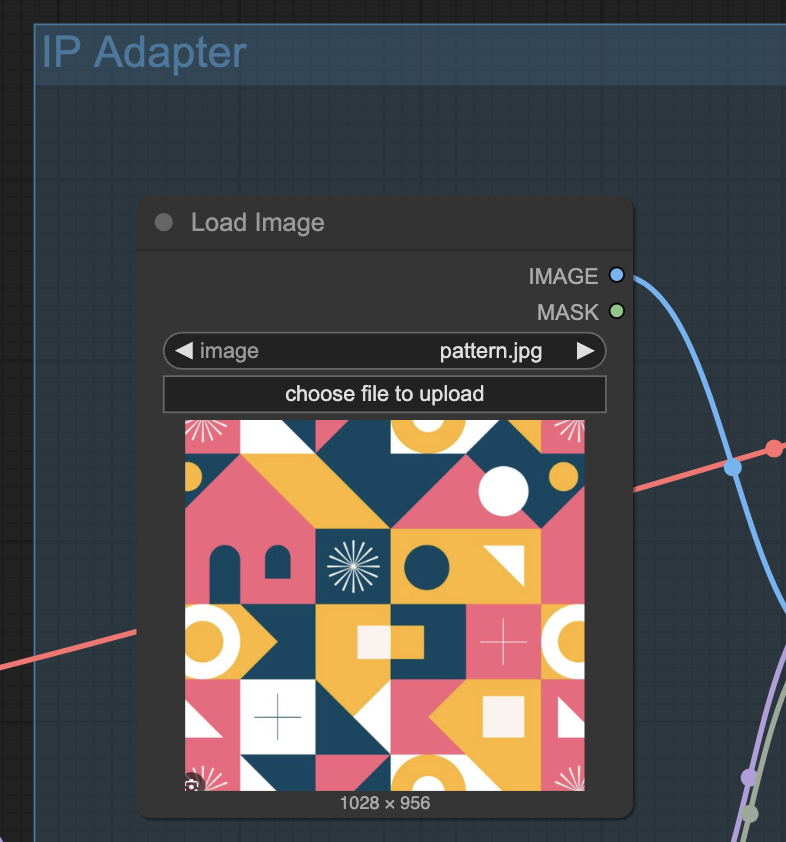Collapse the Load Image node using its gray dot
This screenshot has width=786, height=842.
(x=164, y=222)
